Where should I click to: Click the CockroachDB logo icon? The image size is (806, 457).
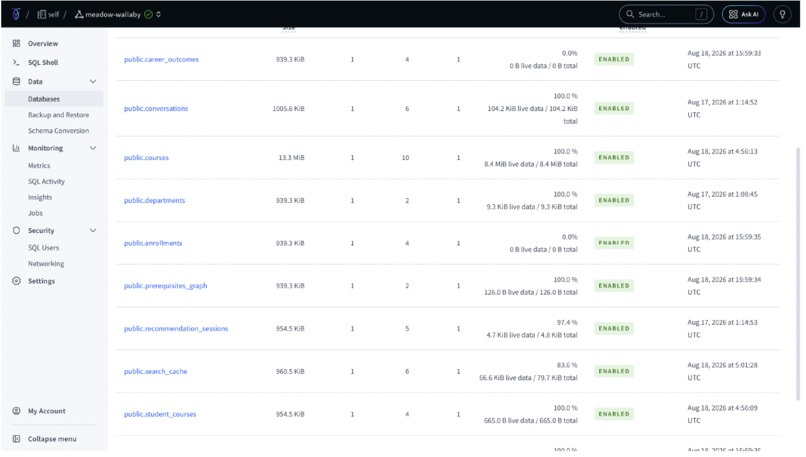[x=16, y=14]
